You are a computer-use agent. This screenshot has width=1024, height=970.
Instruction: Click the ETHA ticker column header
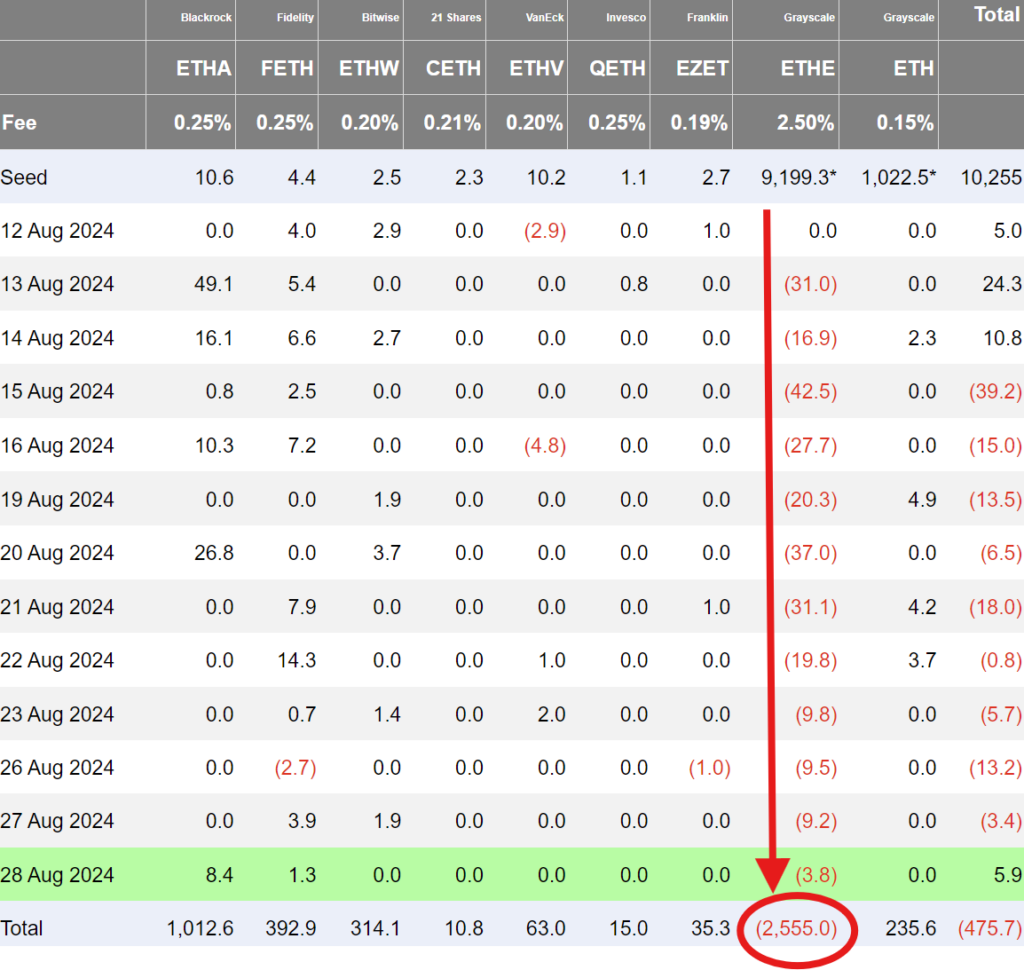click(204, 69)
